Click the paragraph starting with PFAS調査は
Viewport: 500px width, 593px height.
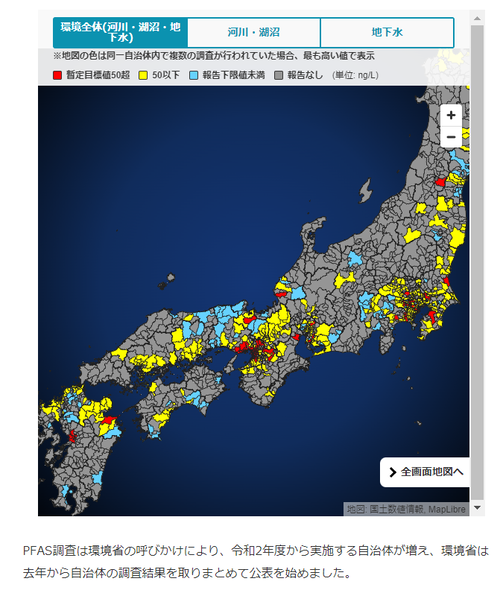click(x=256, y=561)
